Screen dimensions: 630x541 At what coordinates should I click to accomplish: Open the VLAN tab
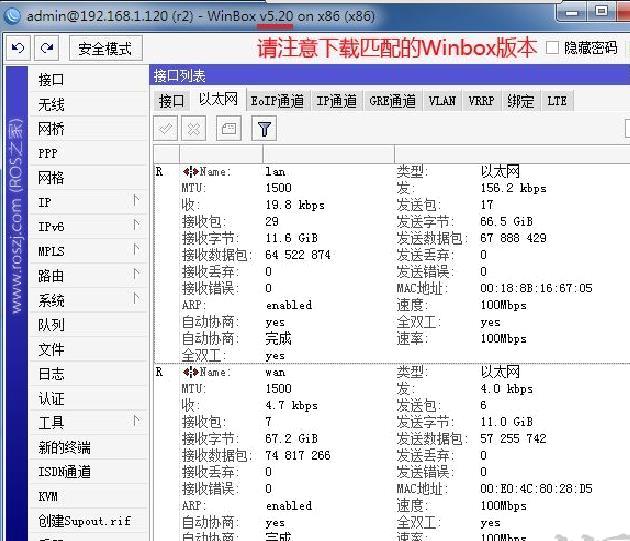[x=442, y=101]
